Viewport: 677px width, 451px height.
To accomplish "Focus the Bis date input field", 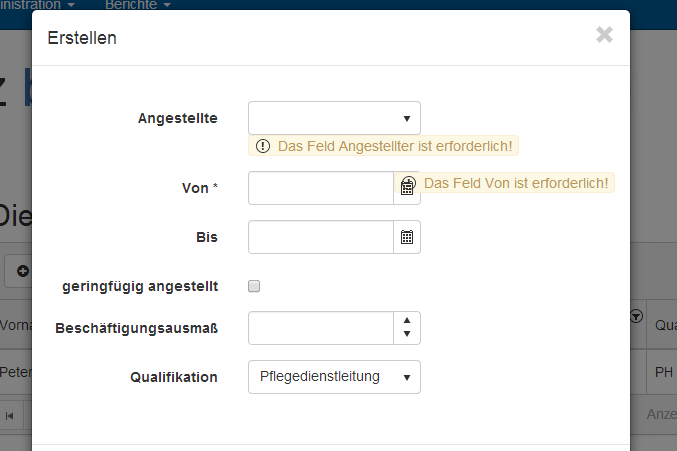I will (320, 237).
